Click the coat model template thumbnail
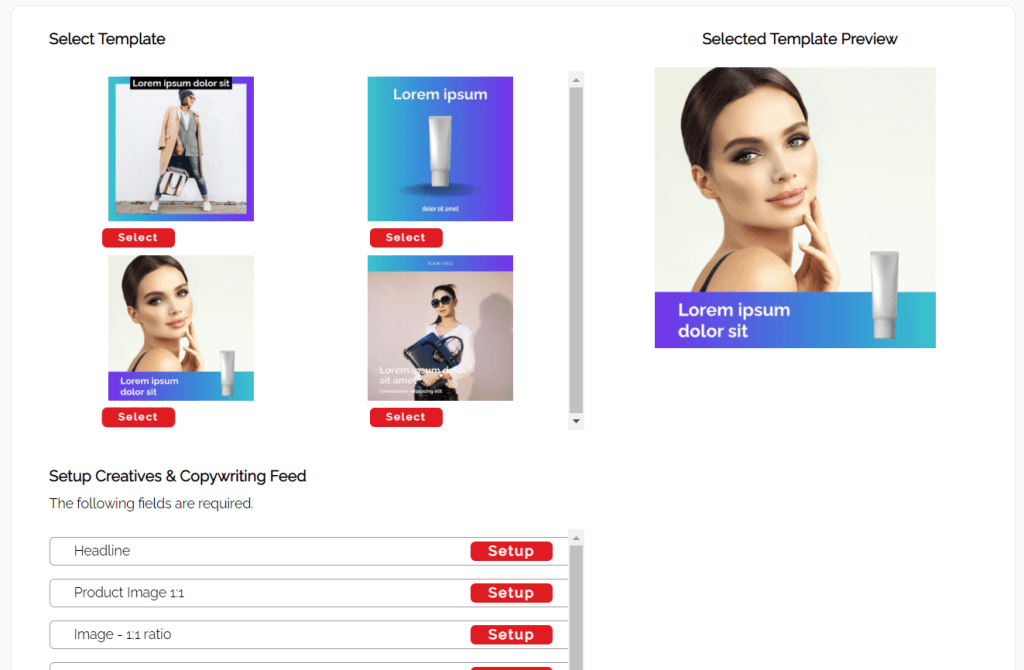Screen dimensions: 1024x670 (x=181, y=149)
